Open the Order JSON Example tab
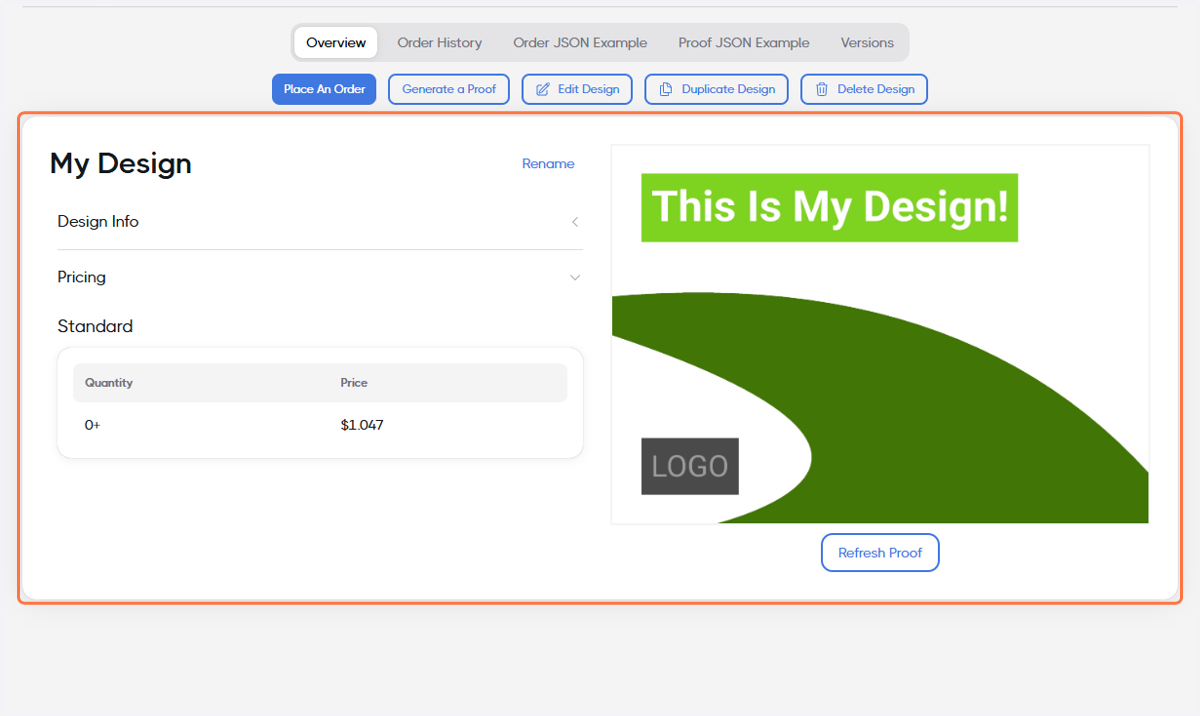The width and height of the screenshot is (1200, 716). coord(580,43)
